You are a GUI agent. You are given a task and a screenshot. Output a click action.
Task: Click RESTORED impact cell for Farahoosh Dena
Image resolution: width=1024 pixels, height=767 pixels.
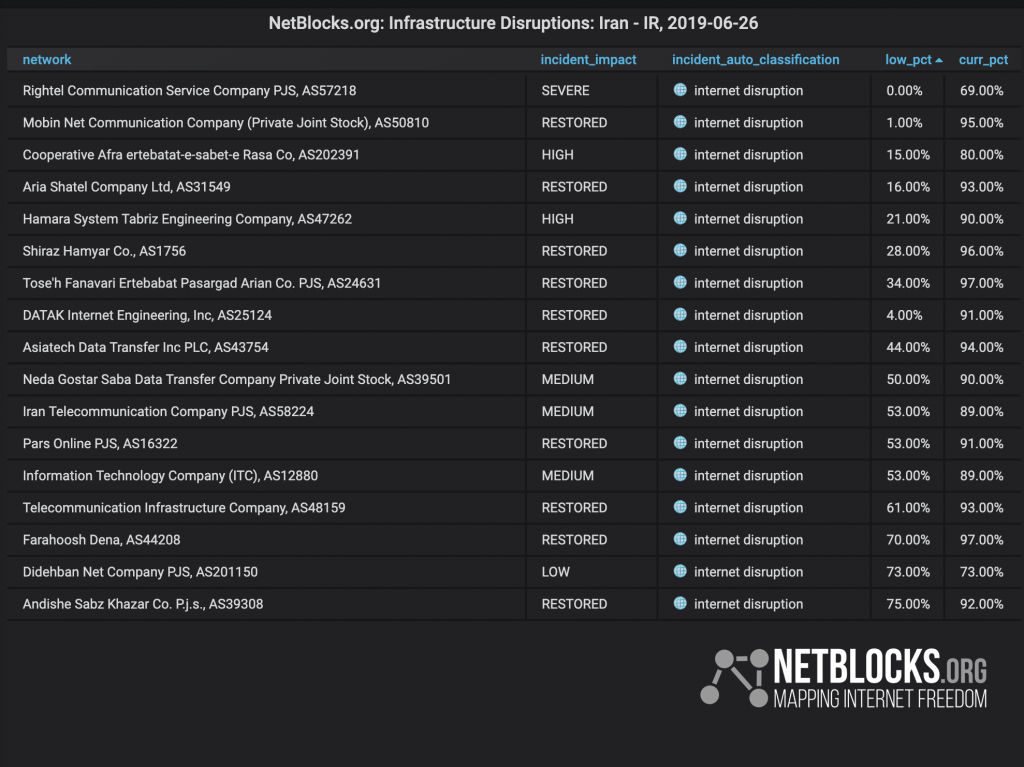point(574,540)
